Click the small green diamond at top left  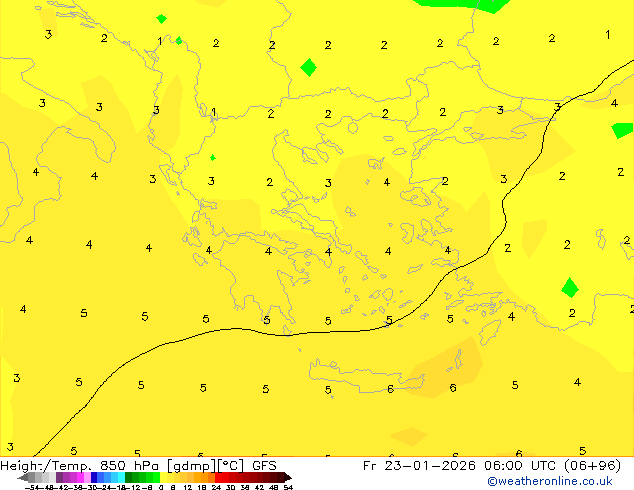pos(161,19)
